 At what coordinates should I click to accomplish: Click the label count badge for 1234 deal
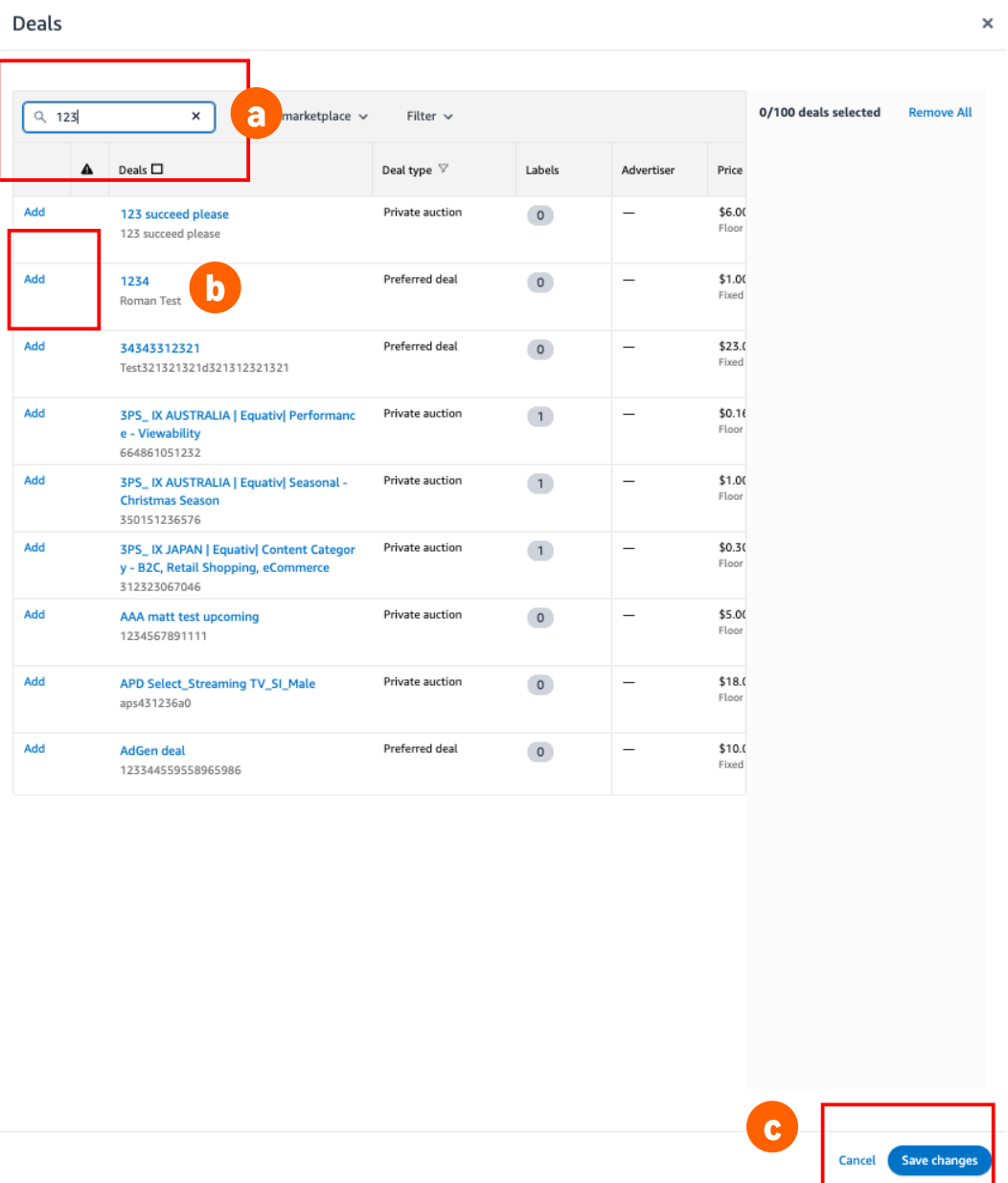pos(540,283)
